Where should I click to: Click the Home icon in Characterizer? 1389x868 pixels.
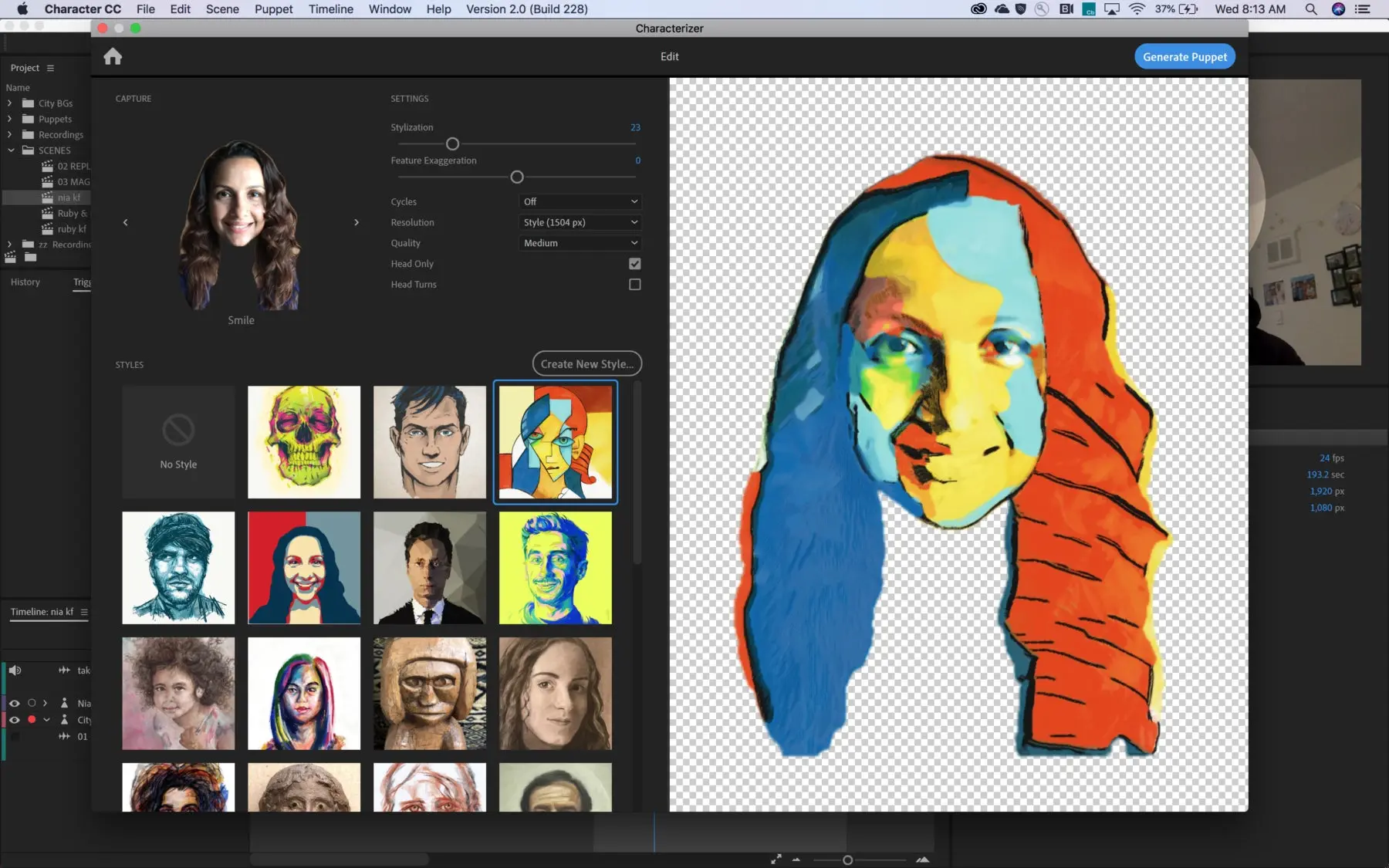(113, 56)
